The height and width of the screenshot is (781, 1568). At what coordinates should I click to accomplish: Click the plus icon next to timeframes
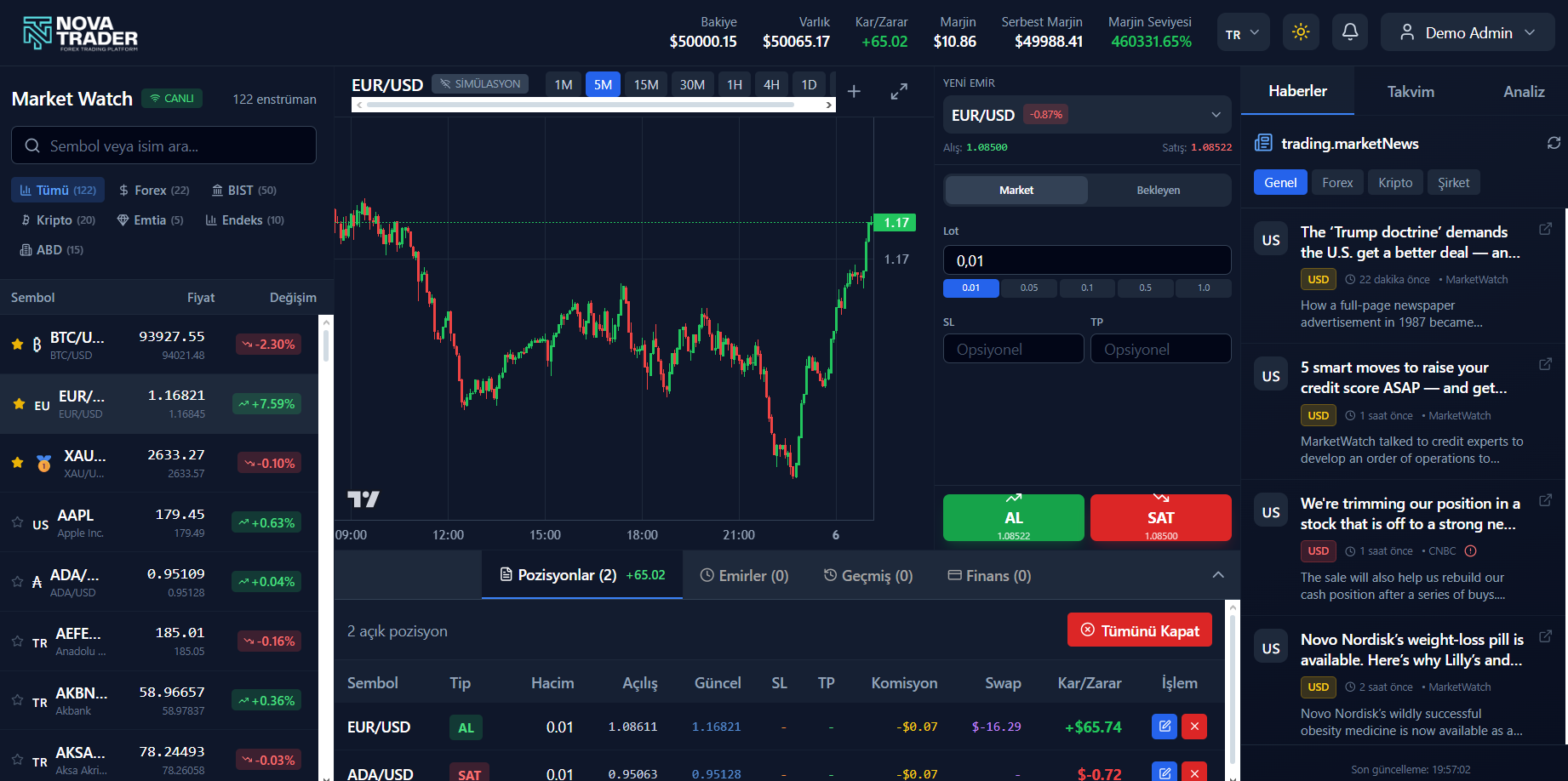point(853,91)
